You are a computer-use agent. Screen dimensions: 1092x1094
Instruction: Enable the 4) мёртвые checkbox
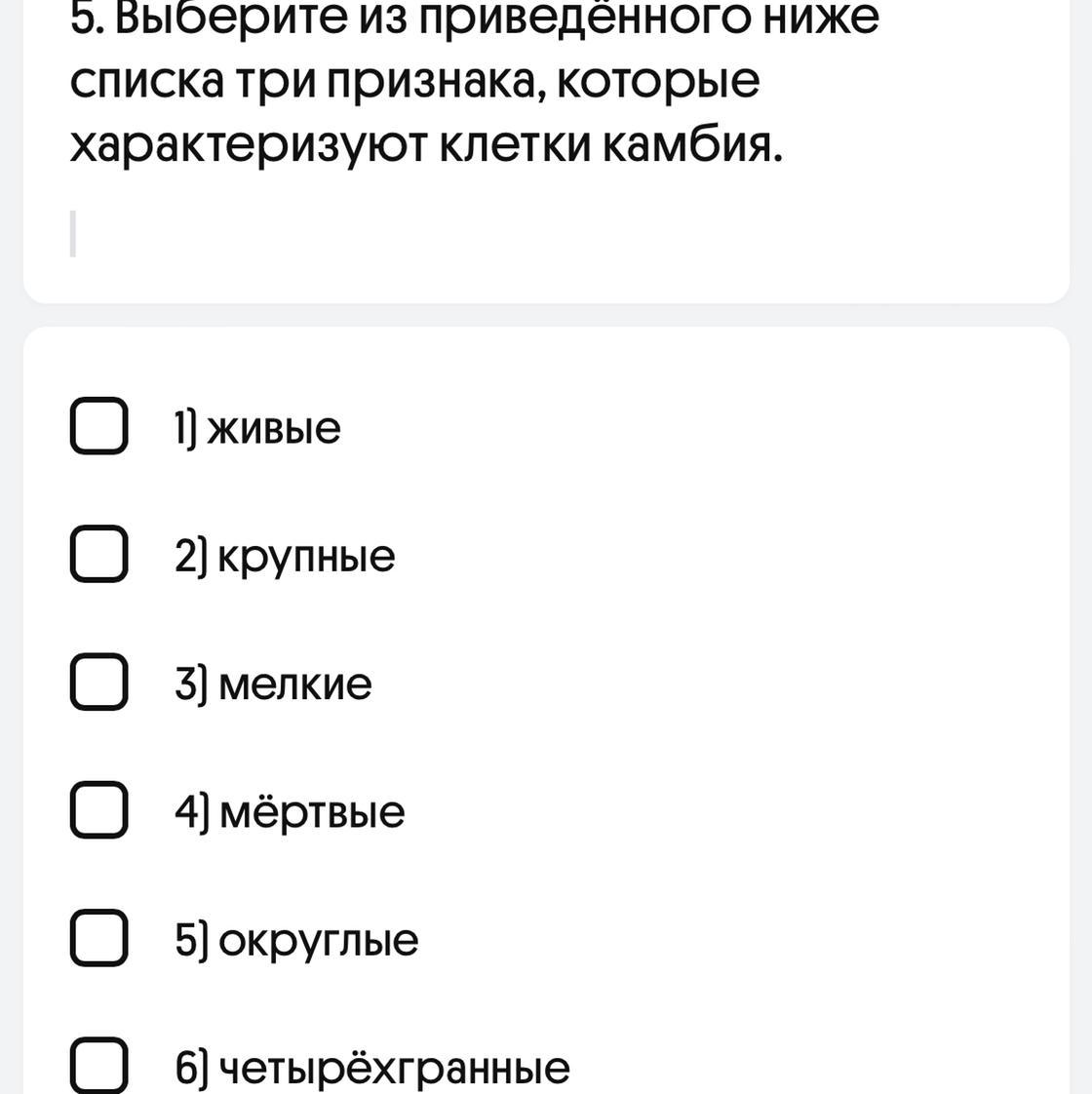(99, 810)
